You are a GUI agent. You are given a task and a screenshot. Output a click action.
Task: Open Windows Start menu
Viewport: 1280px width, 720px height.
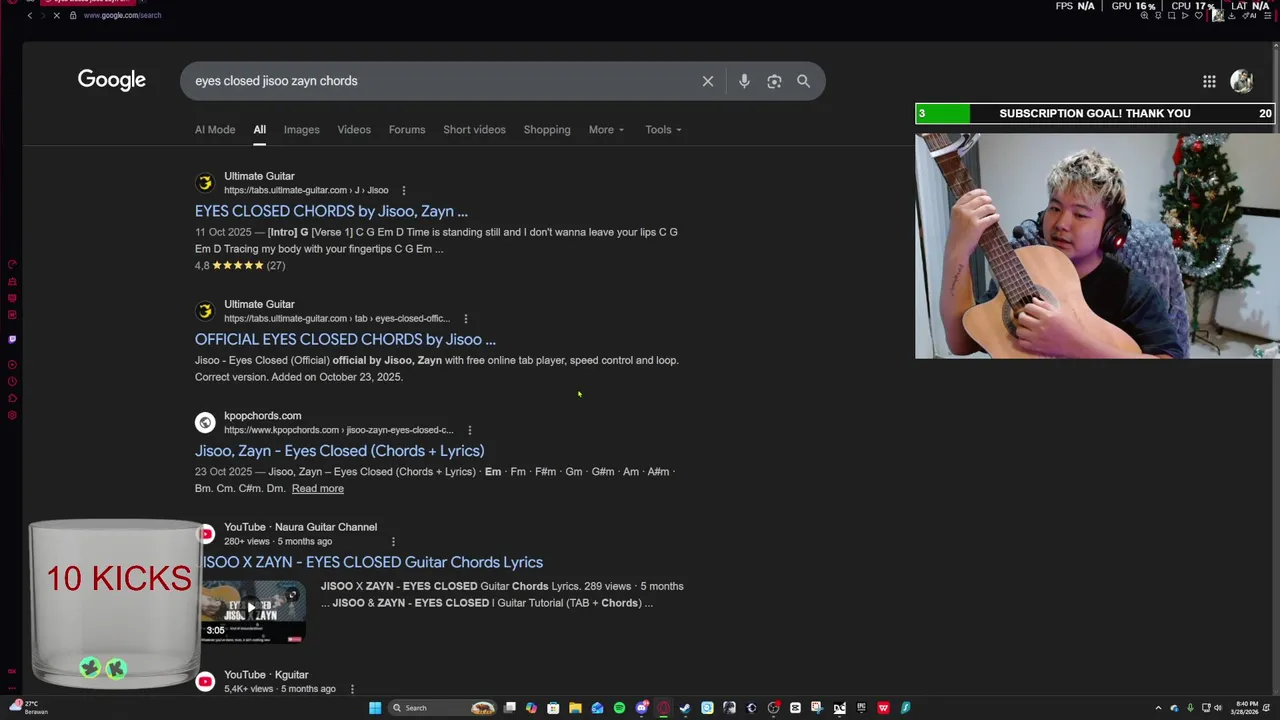tap(375, 708)
